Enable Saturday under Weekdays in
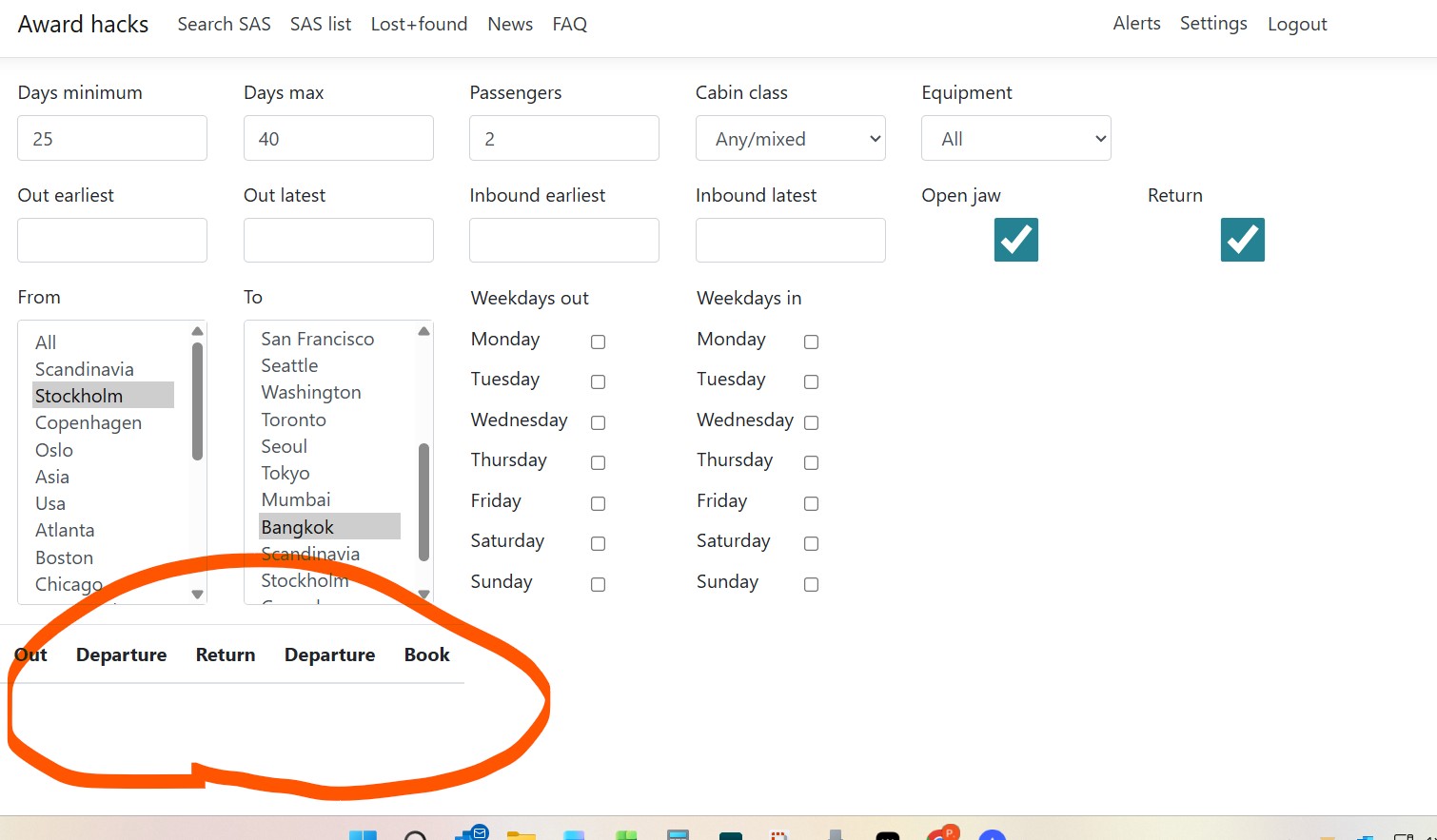 pyautogui.click(x=811, y=543)
